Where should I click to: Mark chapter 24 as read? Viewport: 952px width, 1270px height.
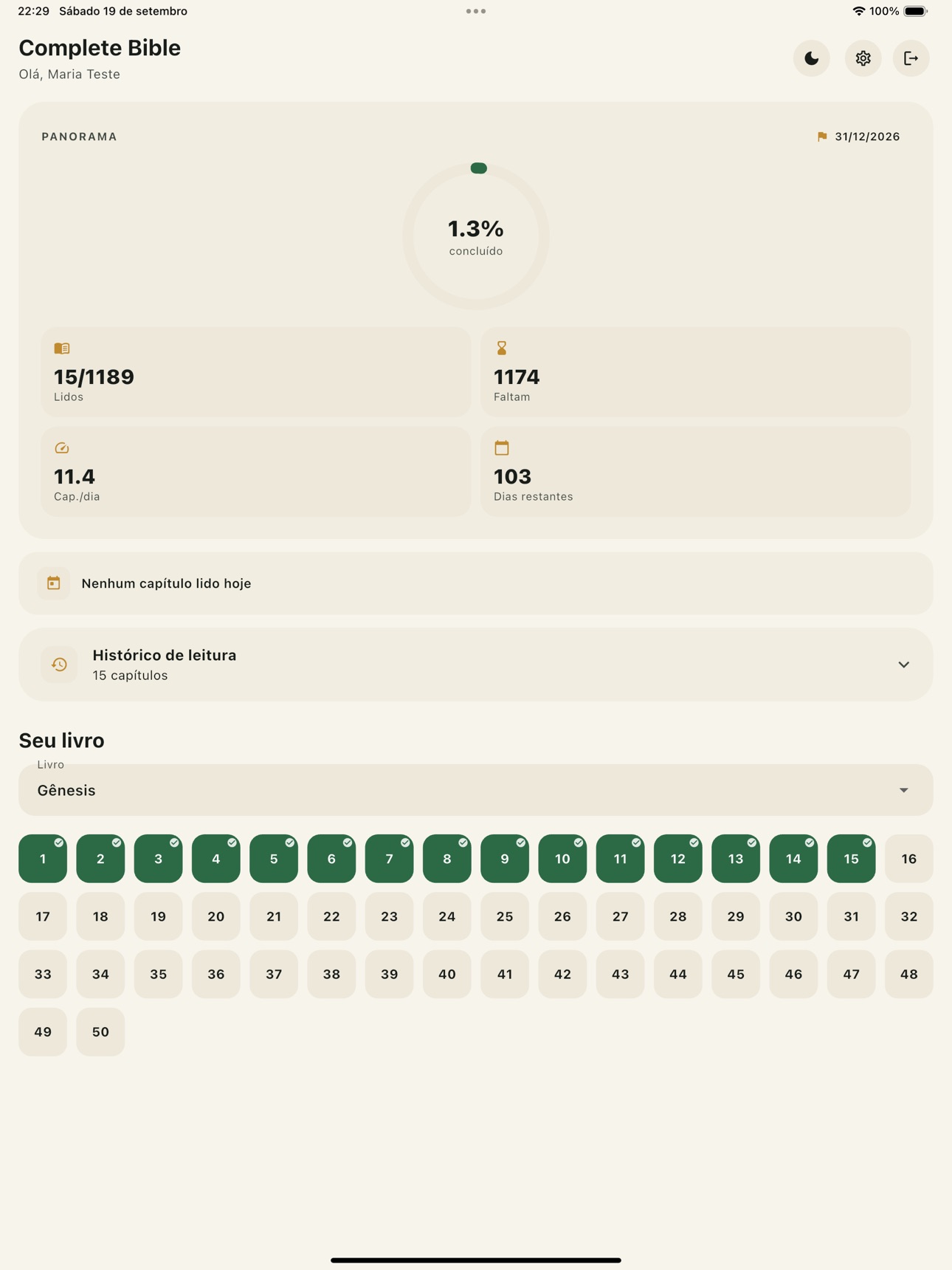pos(447,916)
